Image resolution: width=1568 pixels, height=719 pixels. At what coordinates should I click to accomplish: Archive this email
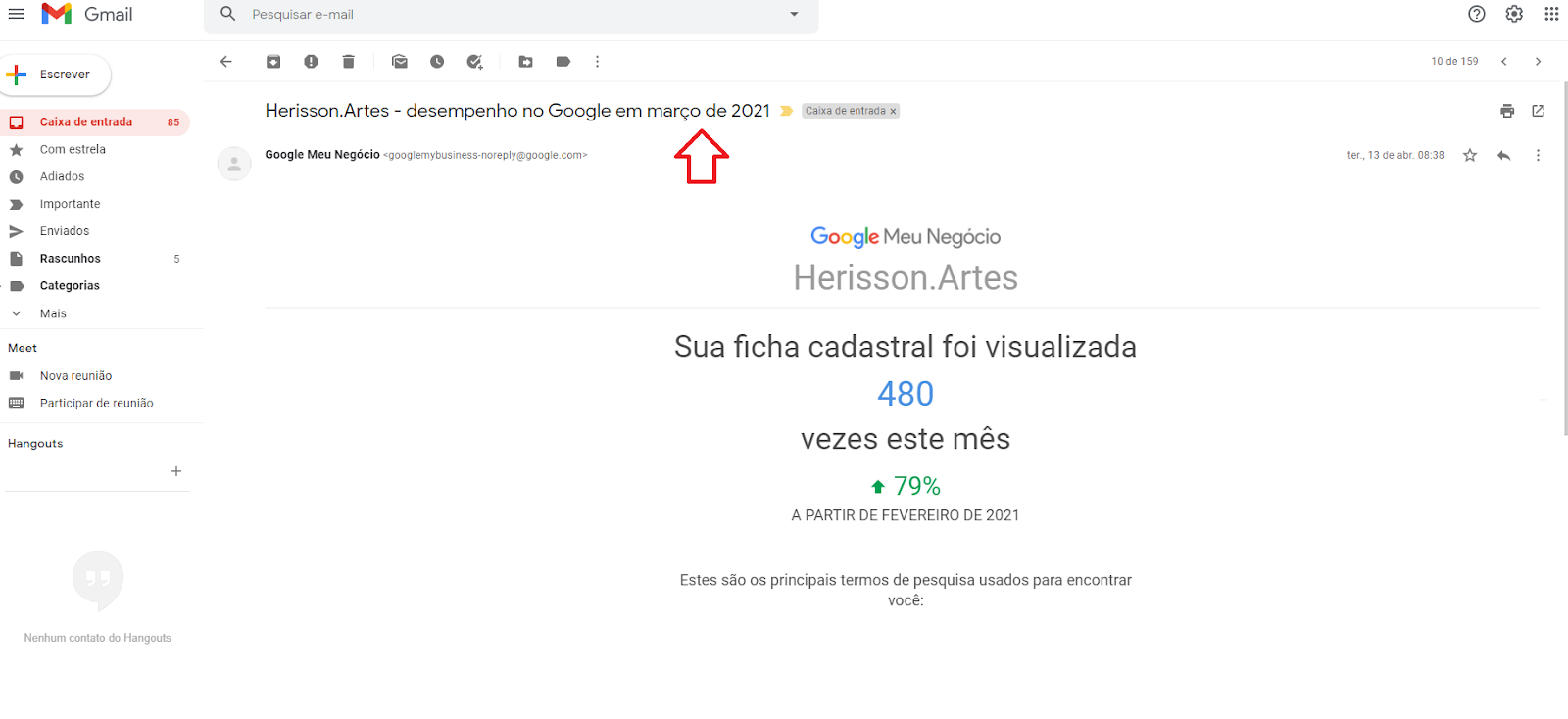click(273, 61)
